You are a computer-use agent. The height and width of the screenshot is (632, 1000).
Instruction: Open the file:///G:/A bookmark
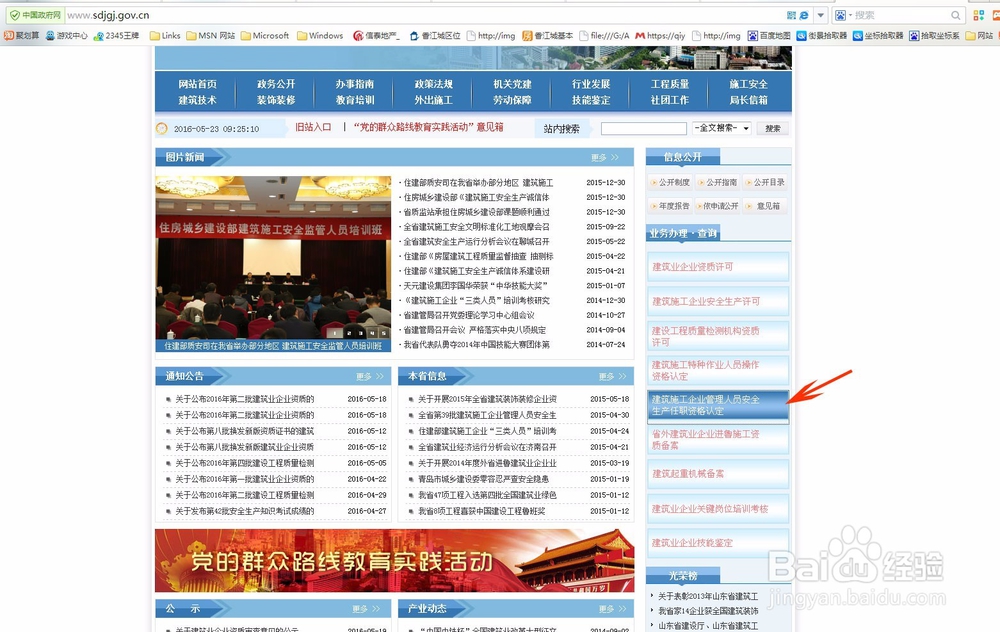[x=604, y=36]
